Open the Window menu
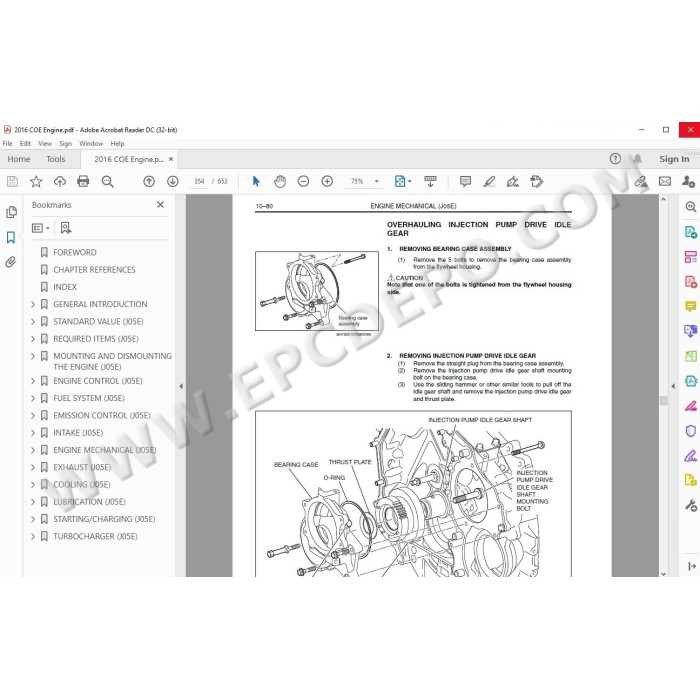 [91, 143]
